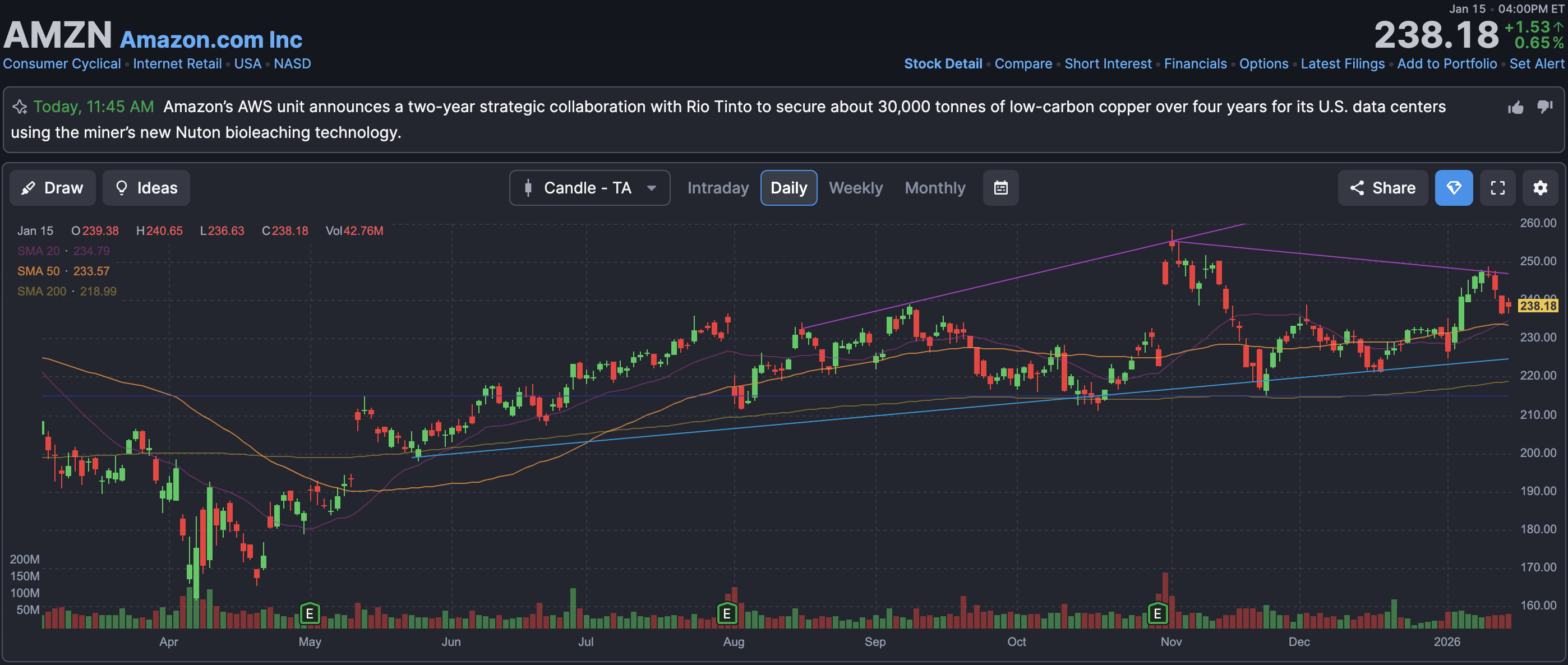Click the Share button

pos(1382,188)
